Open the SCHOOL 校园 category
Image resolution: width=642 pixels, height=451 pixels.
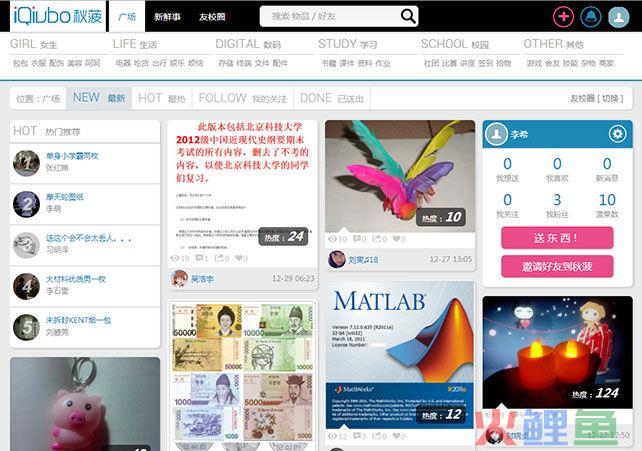coord(455,44)
